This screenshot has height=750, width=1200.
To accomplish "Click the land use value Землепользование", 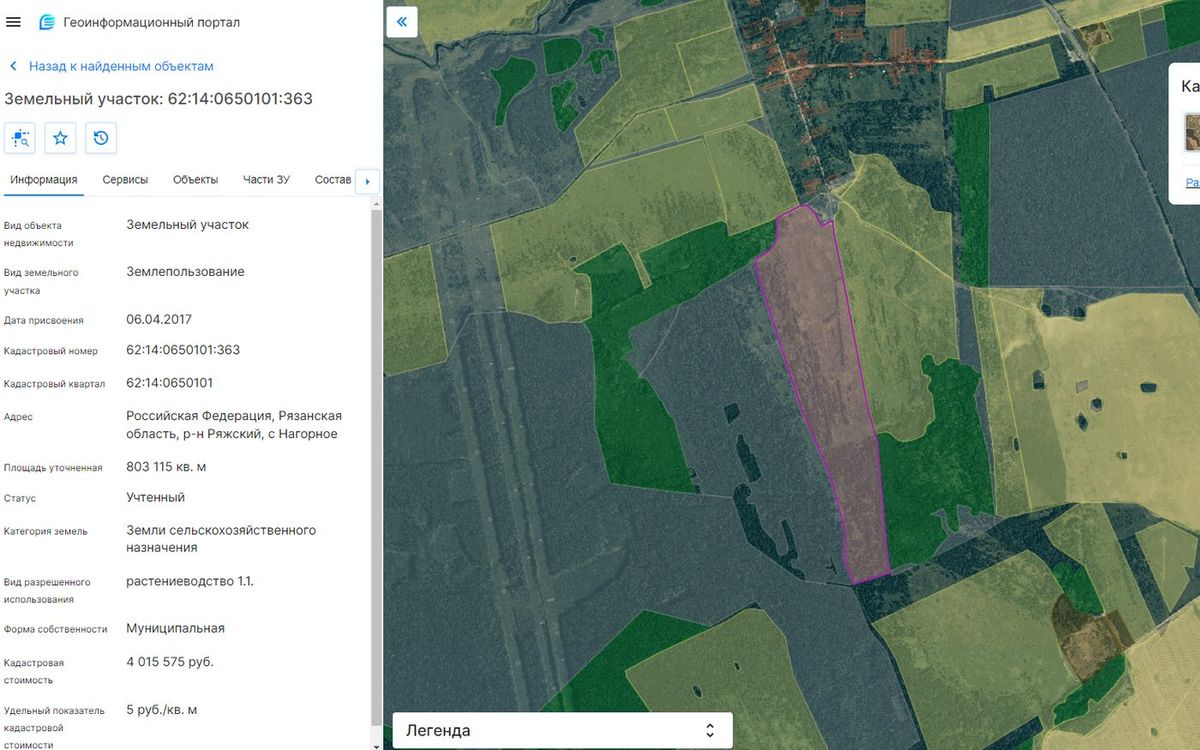I will pyautogui.click(x=185, y=272).
